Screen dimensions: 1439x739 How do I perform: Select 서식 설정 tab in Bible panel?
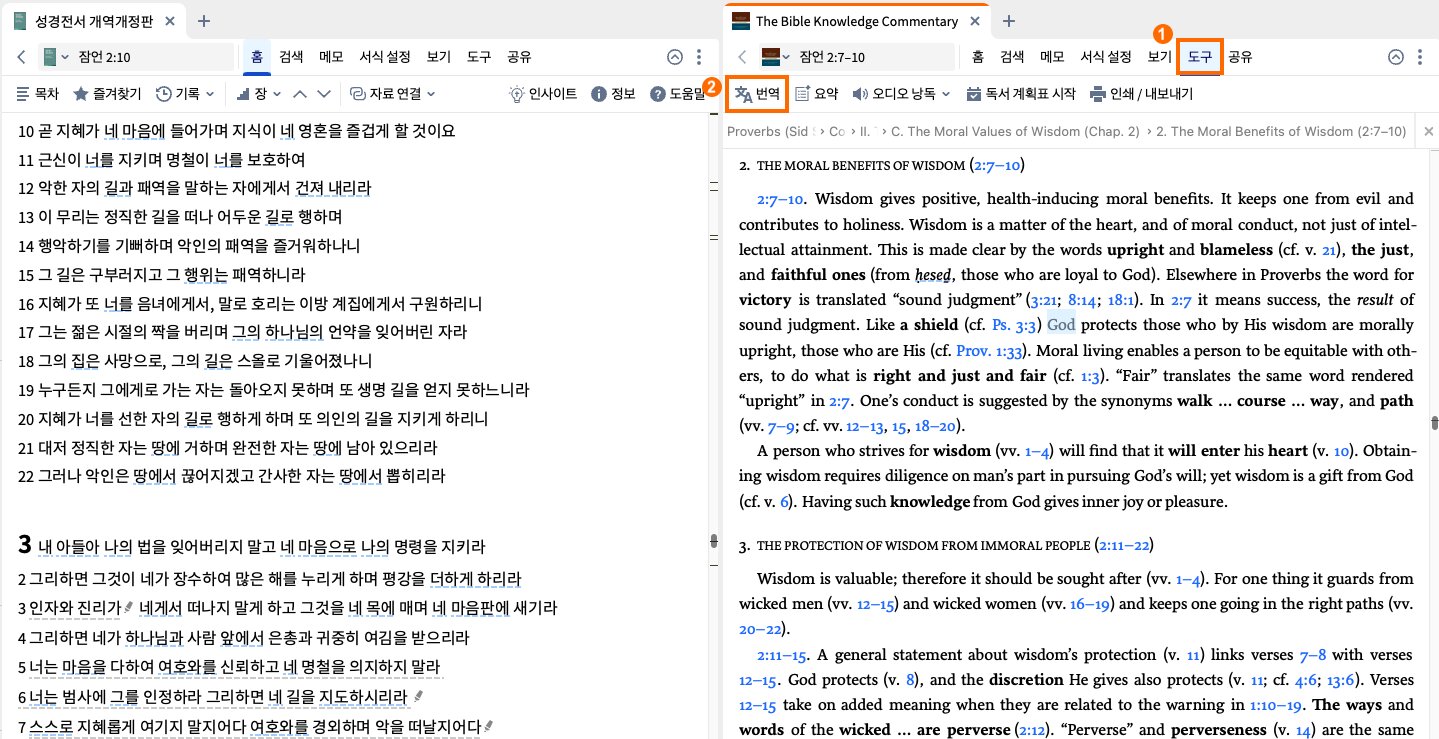[x=385, y=57]
